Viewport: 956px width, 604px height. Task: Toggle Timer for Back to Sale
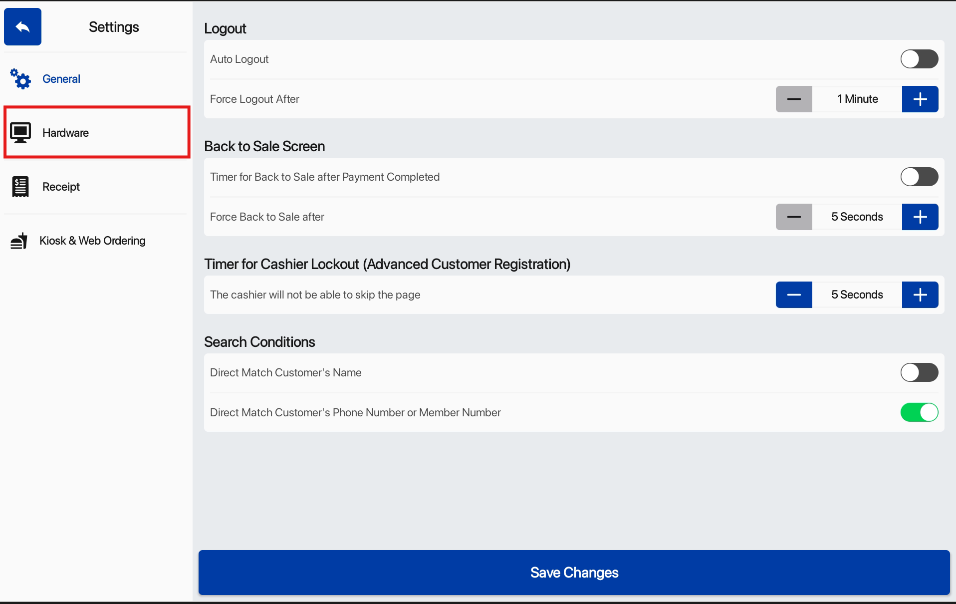click(919, 177)
